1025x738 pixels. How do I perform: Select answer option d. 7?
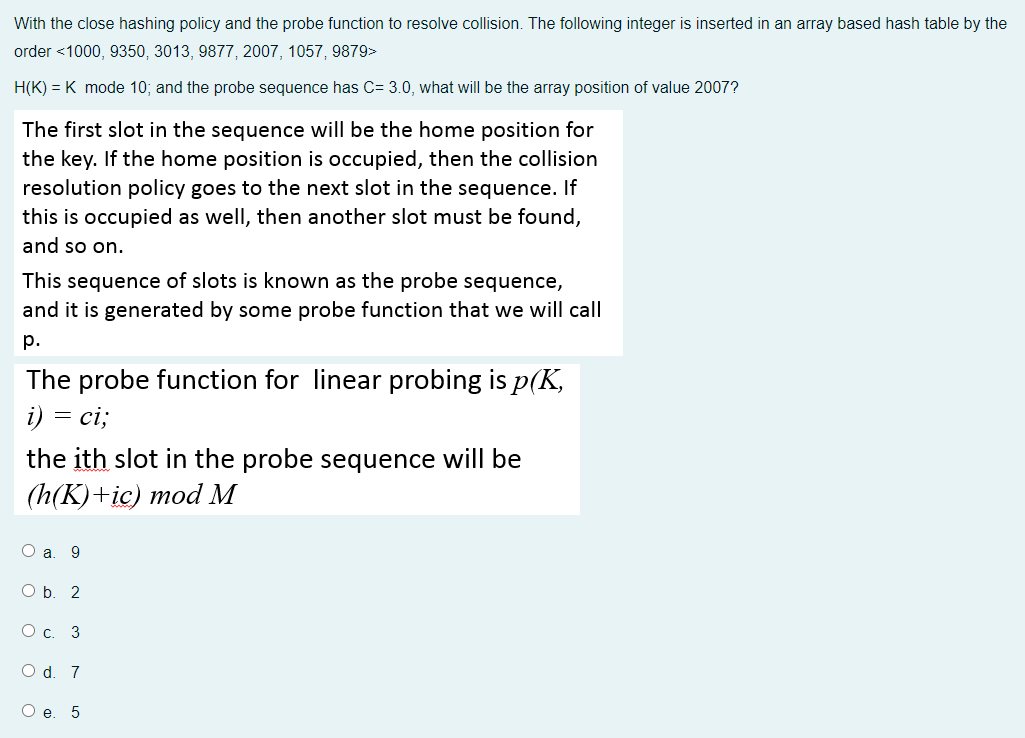28,670
